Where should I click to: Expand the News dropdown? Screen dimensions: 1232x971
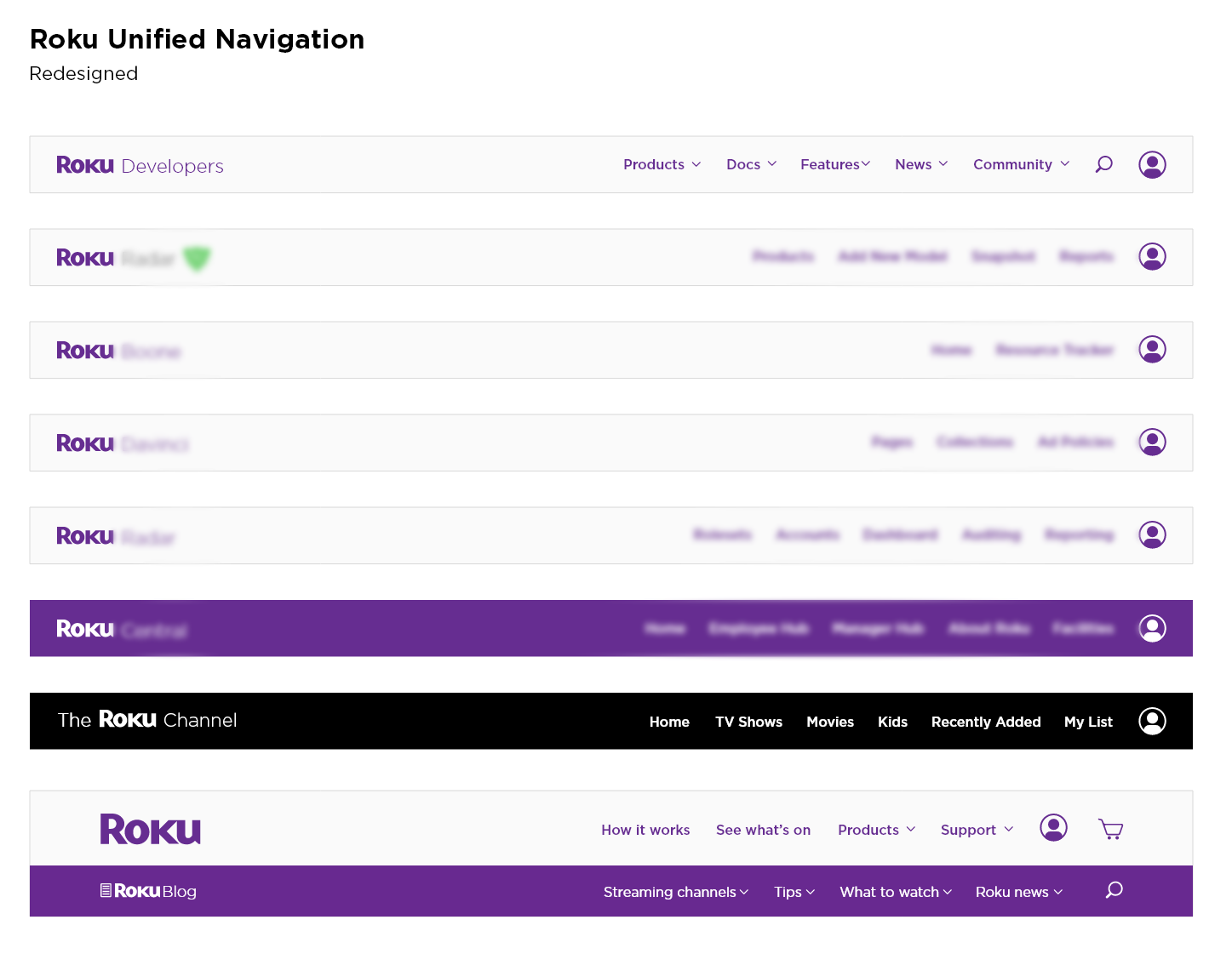(x=921, y=164)
